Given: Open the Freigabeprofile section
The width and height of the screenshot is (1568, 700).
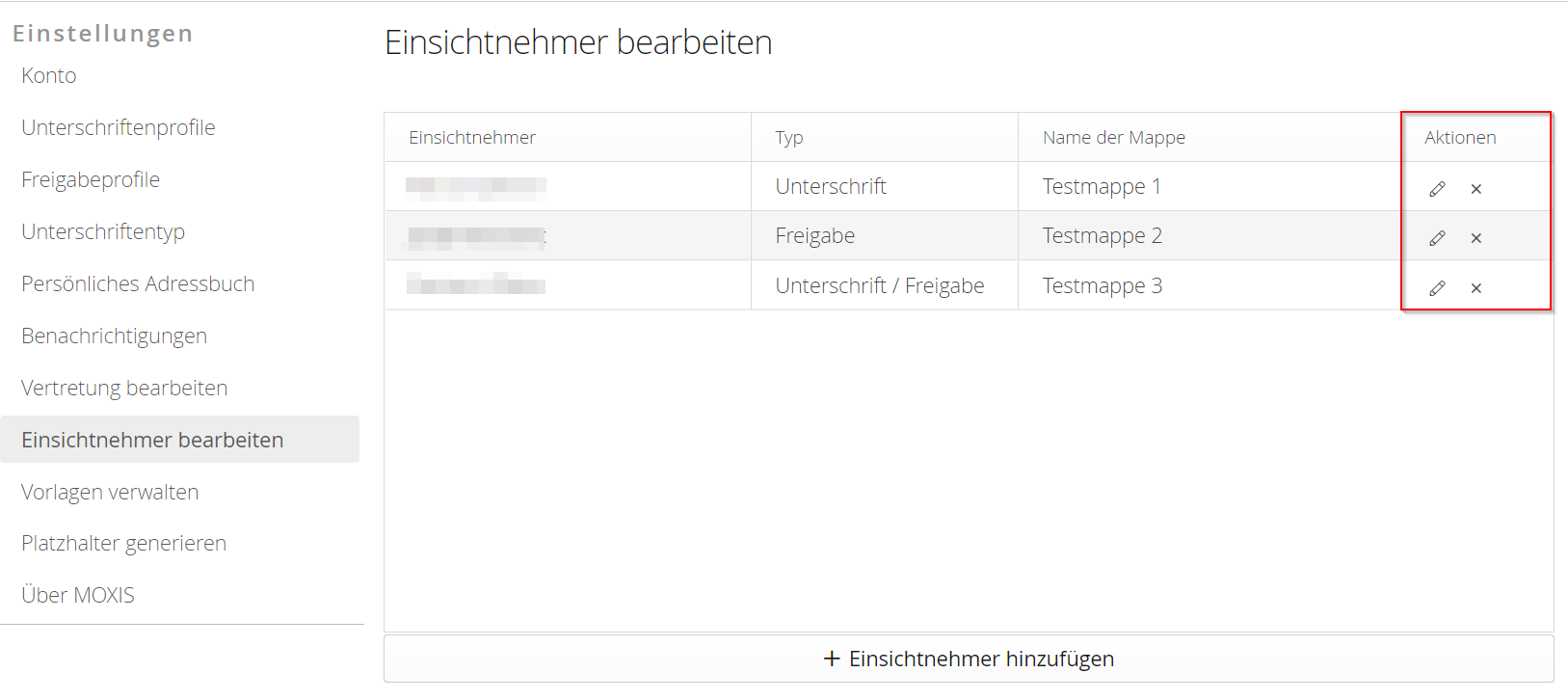Looking at the screenshot, I should click(x=90, y=178).
